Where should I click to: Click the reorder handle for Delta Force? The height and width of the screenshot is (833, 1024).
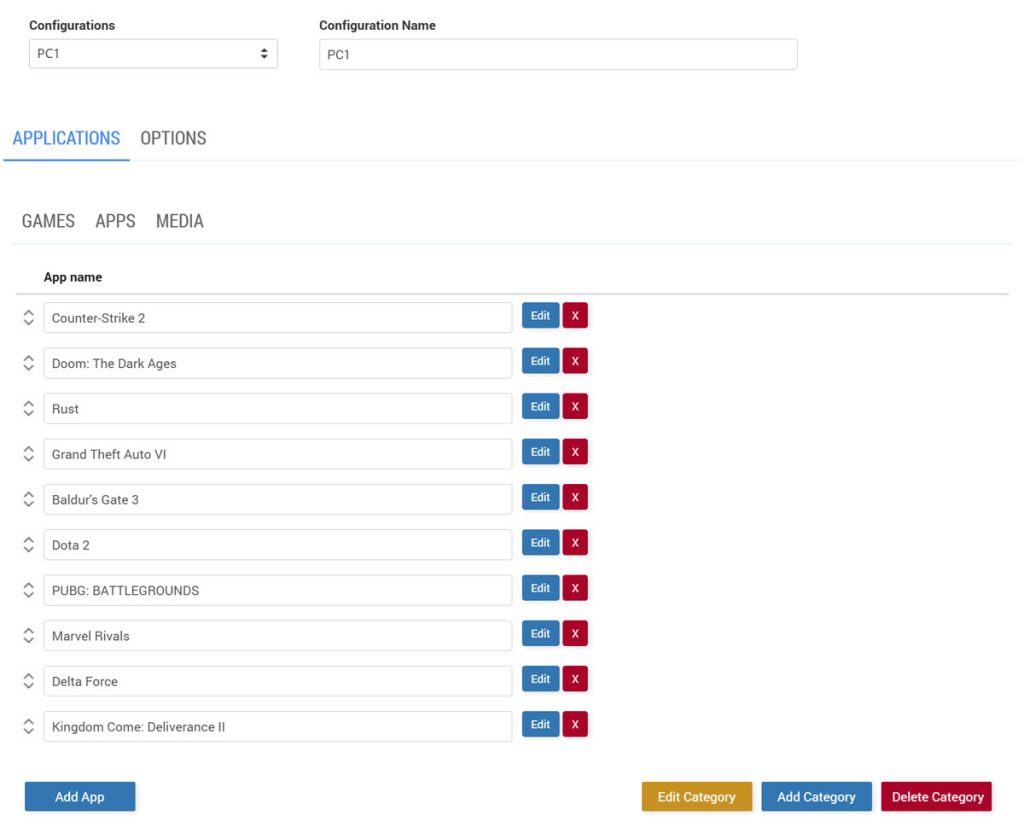(x=29, y=681)
